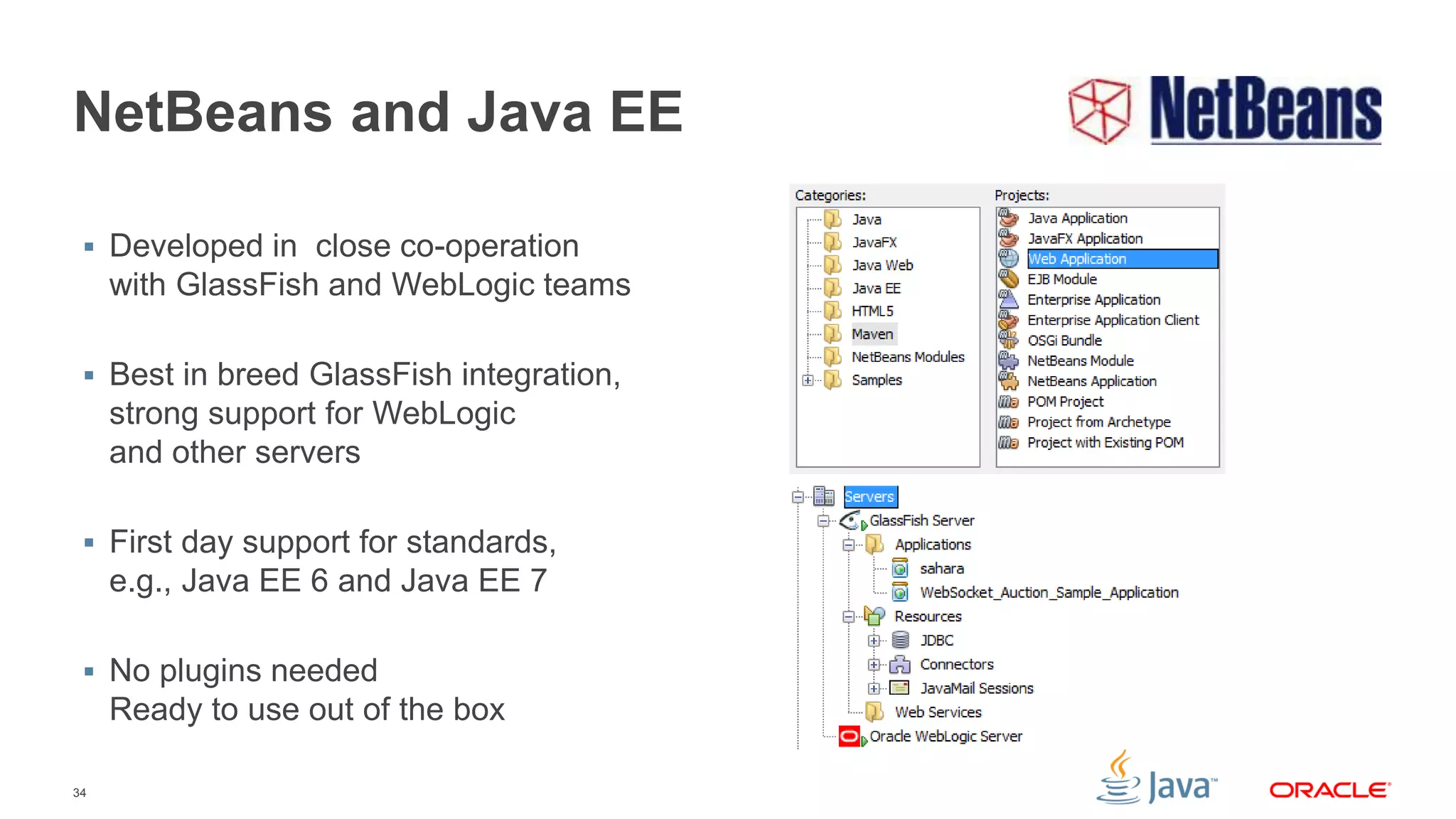Select WebSocket_Auction_Sample_Application label
1456x819 pixels.
[x=1049, y=592]
